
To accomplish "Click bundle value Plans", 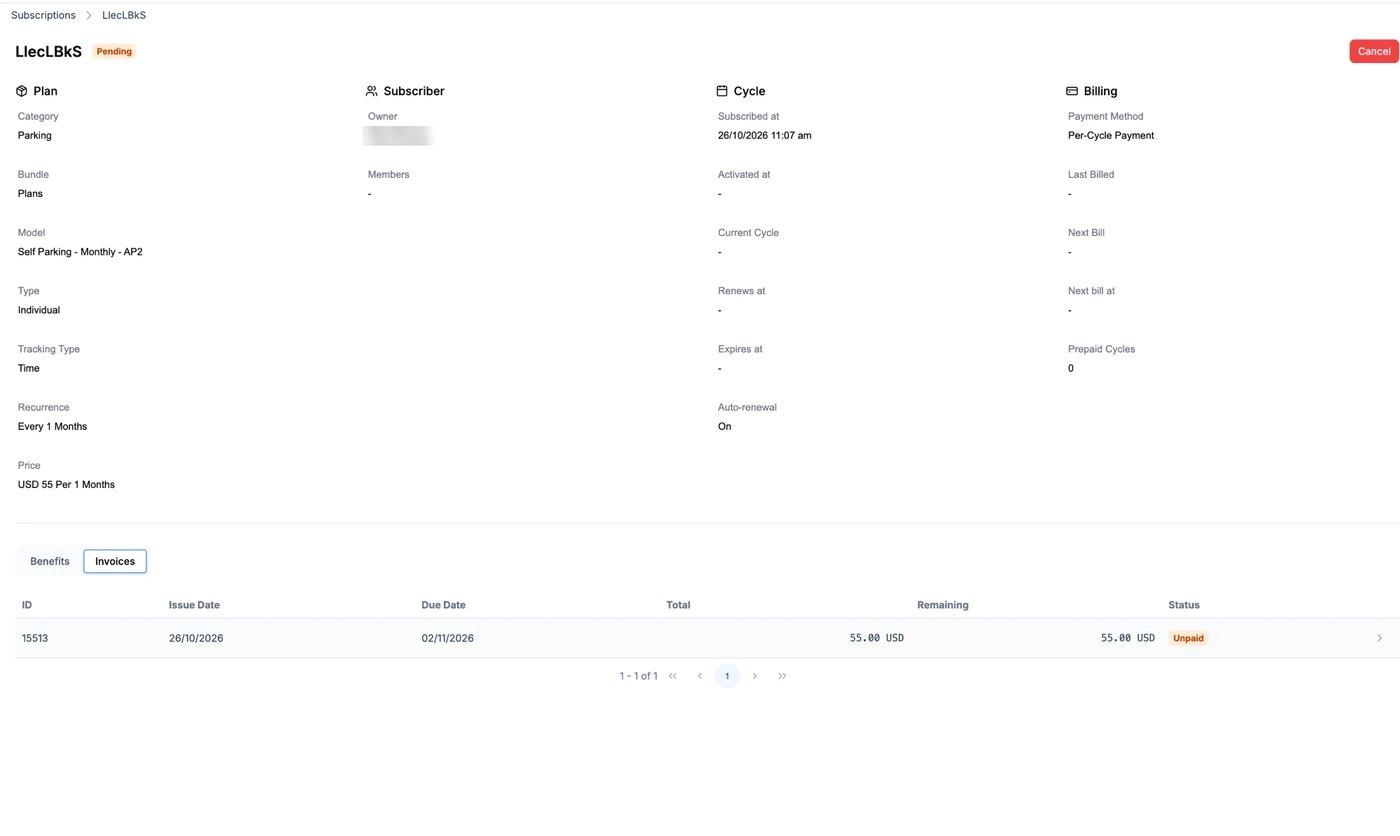I will [30, 194].
